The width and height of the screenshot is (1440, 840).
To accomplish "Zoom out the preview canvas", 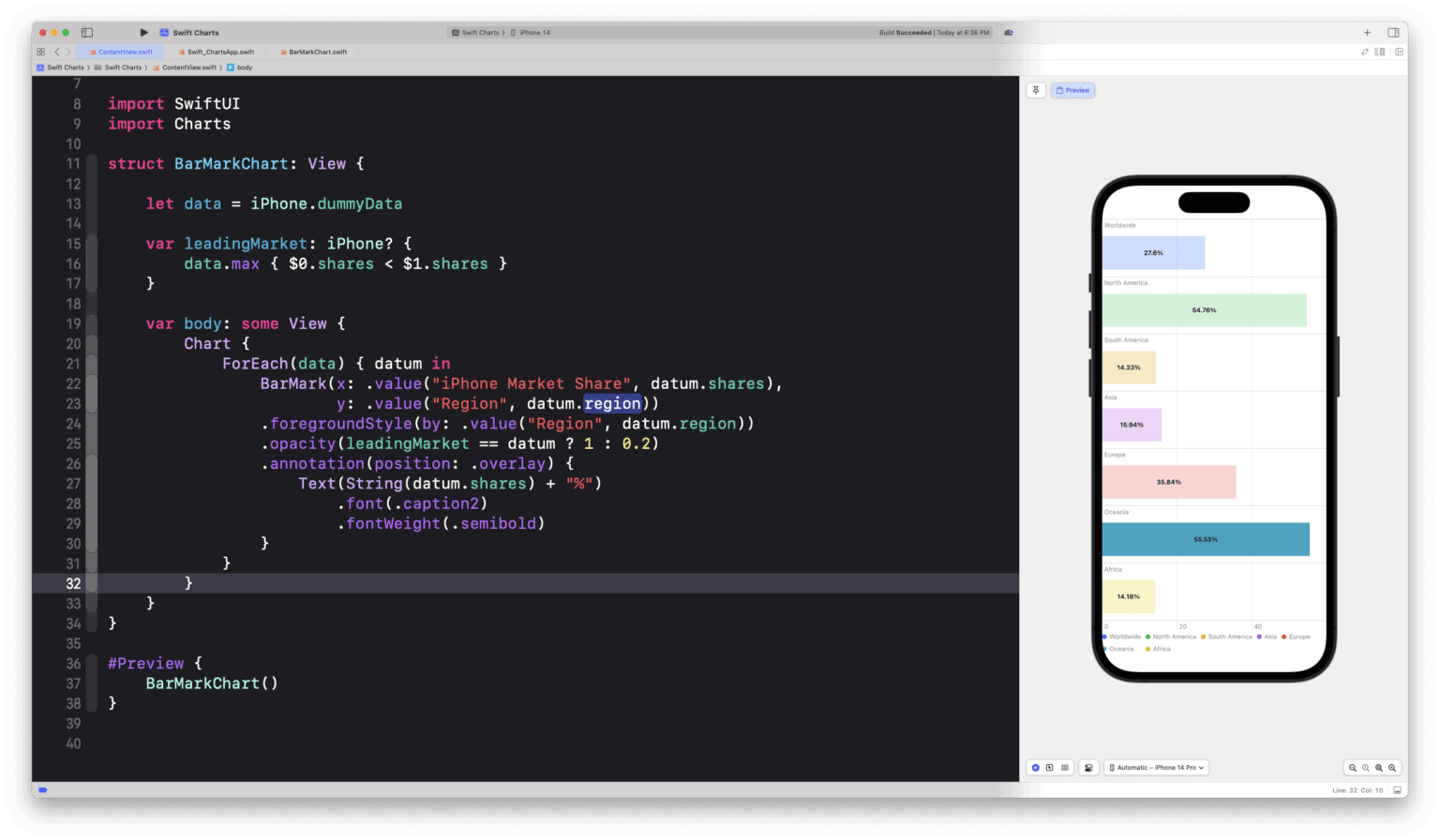I will [1353, 767].
